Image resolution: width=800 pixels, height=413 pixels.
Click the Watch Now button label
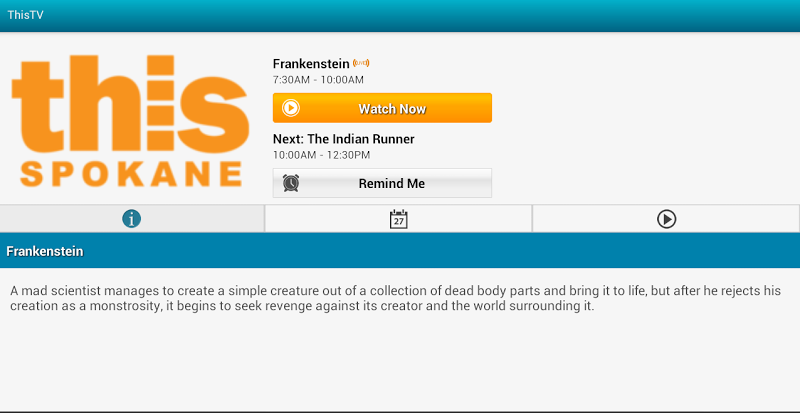(392, 109)
